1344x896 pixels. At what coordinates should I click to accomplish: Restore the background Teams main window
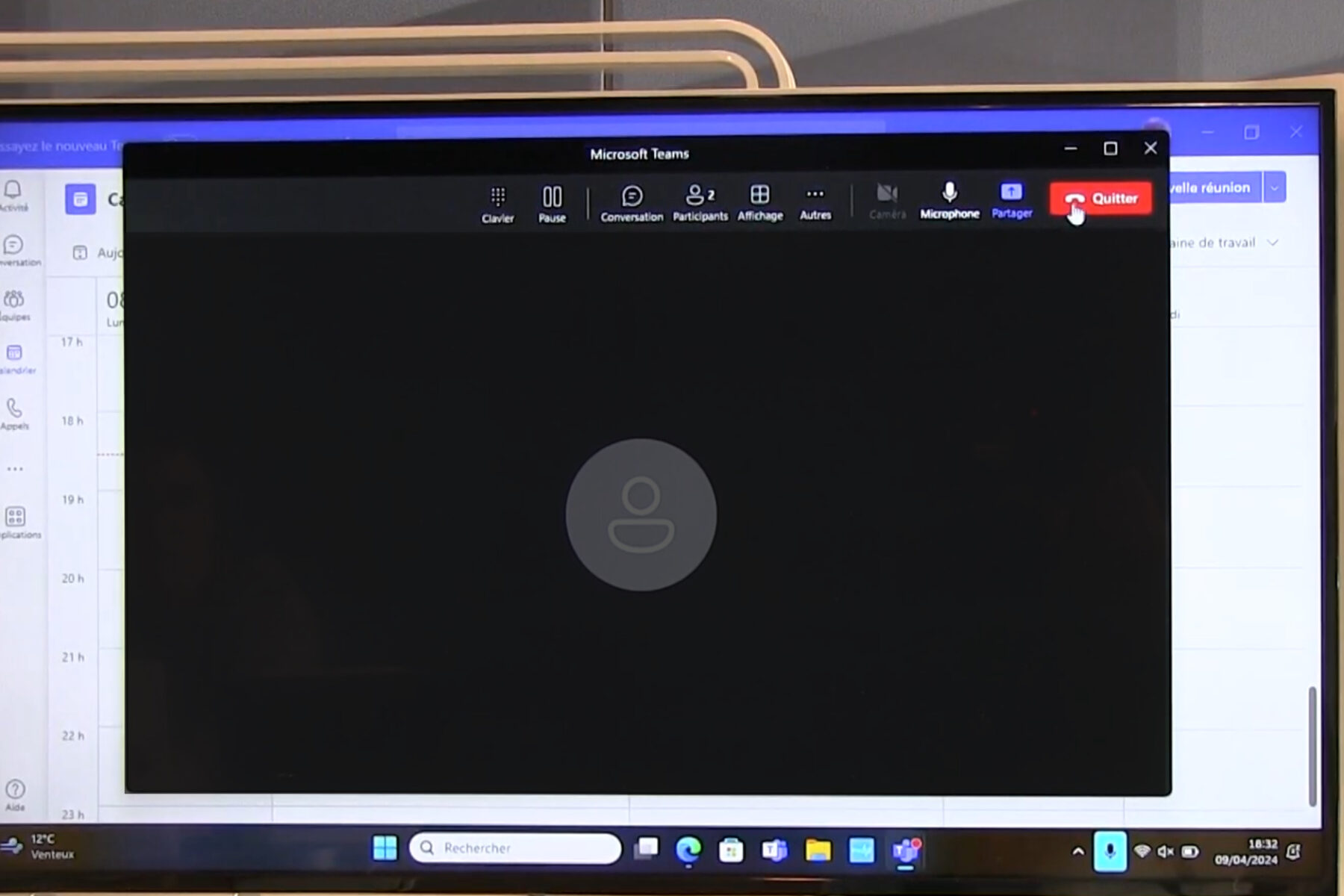coord(1251,132)
